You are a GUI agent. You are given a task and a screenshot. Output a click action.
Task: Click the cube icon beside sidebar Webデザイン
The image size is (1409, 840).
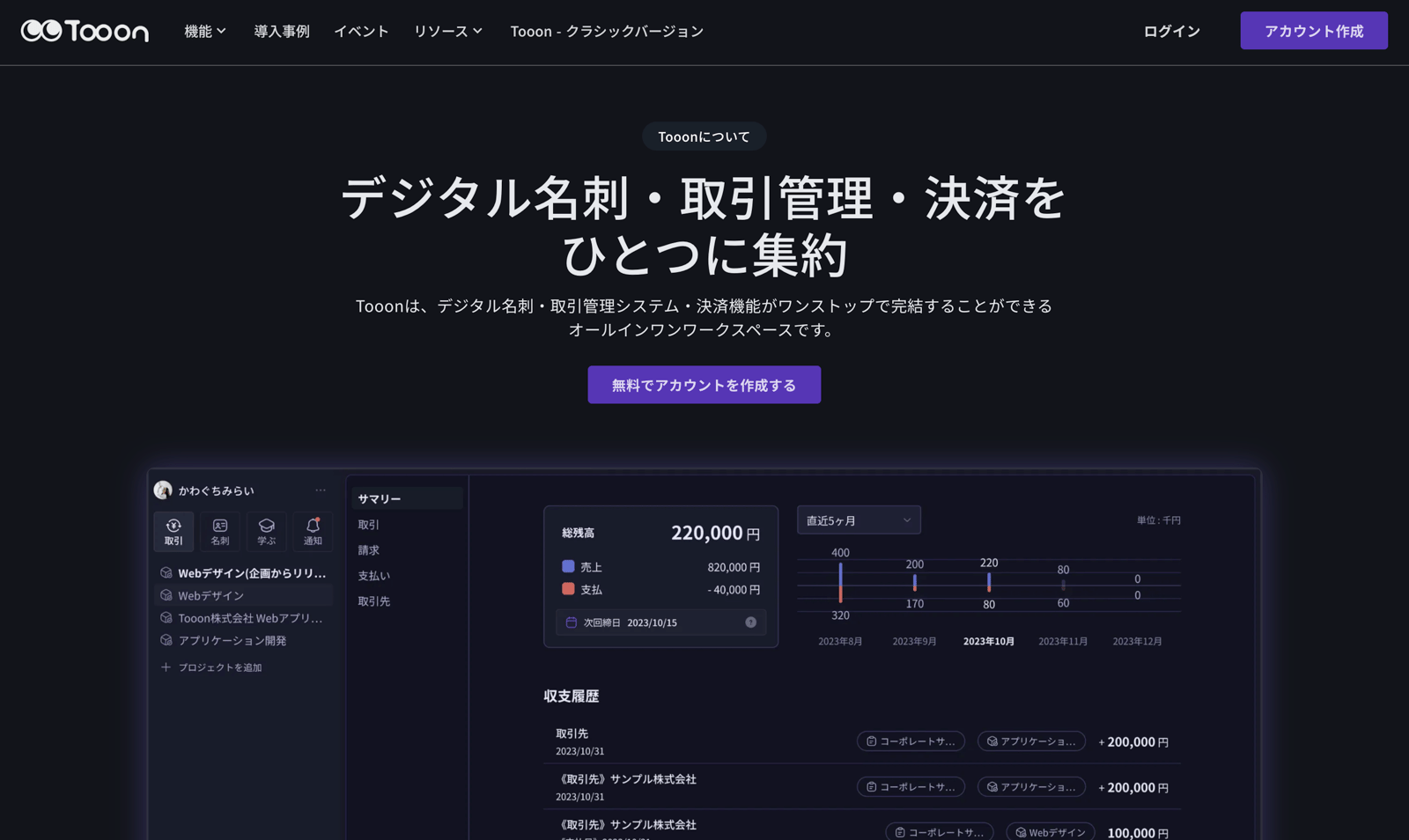(x=166, y=595)
